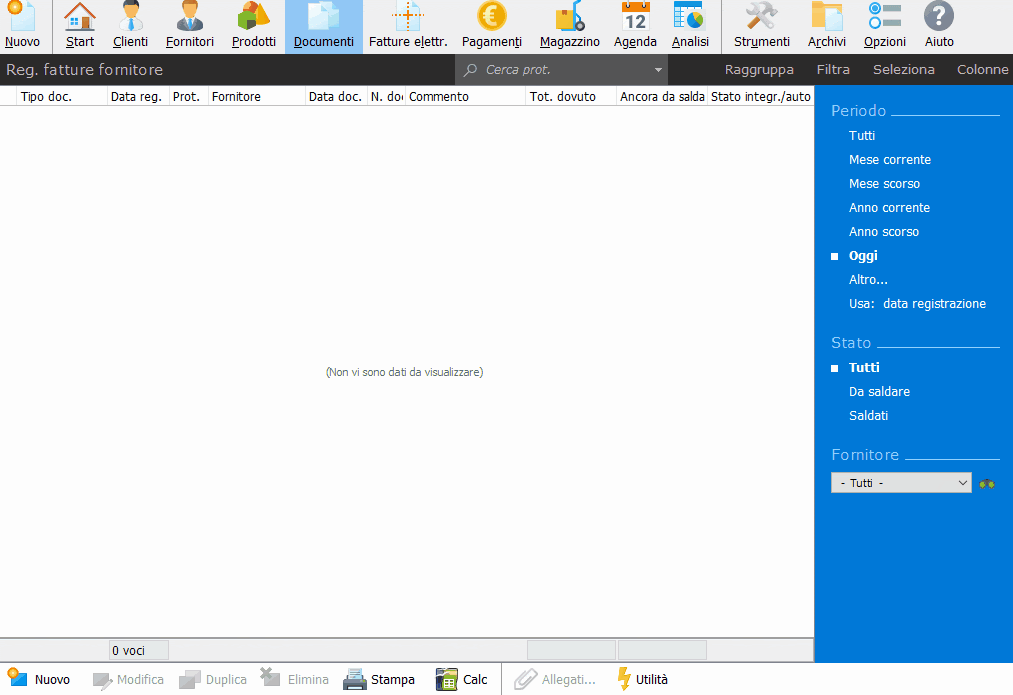Change the Usa: data registrazione option
Screen dimensions: 1013x695
click(917, 304)
